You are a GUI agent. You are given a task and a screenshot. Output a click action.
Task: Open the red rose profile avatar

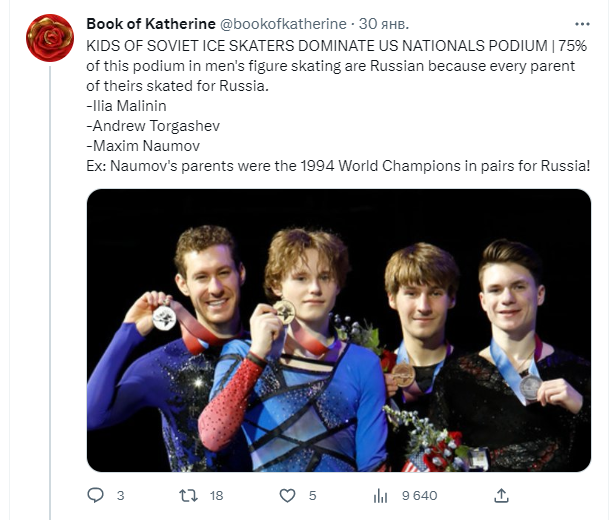(x=50, y=38)
